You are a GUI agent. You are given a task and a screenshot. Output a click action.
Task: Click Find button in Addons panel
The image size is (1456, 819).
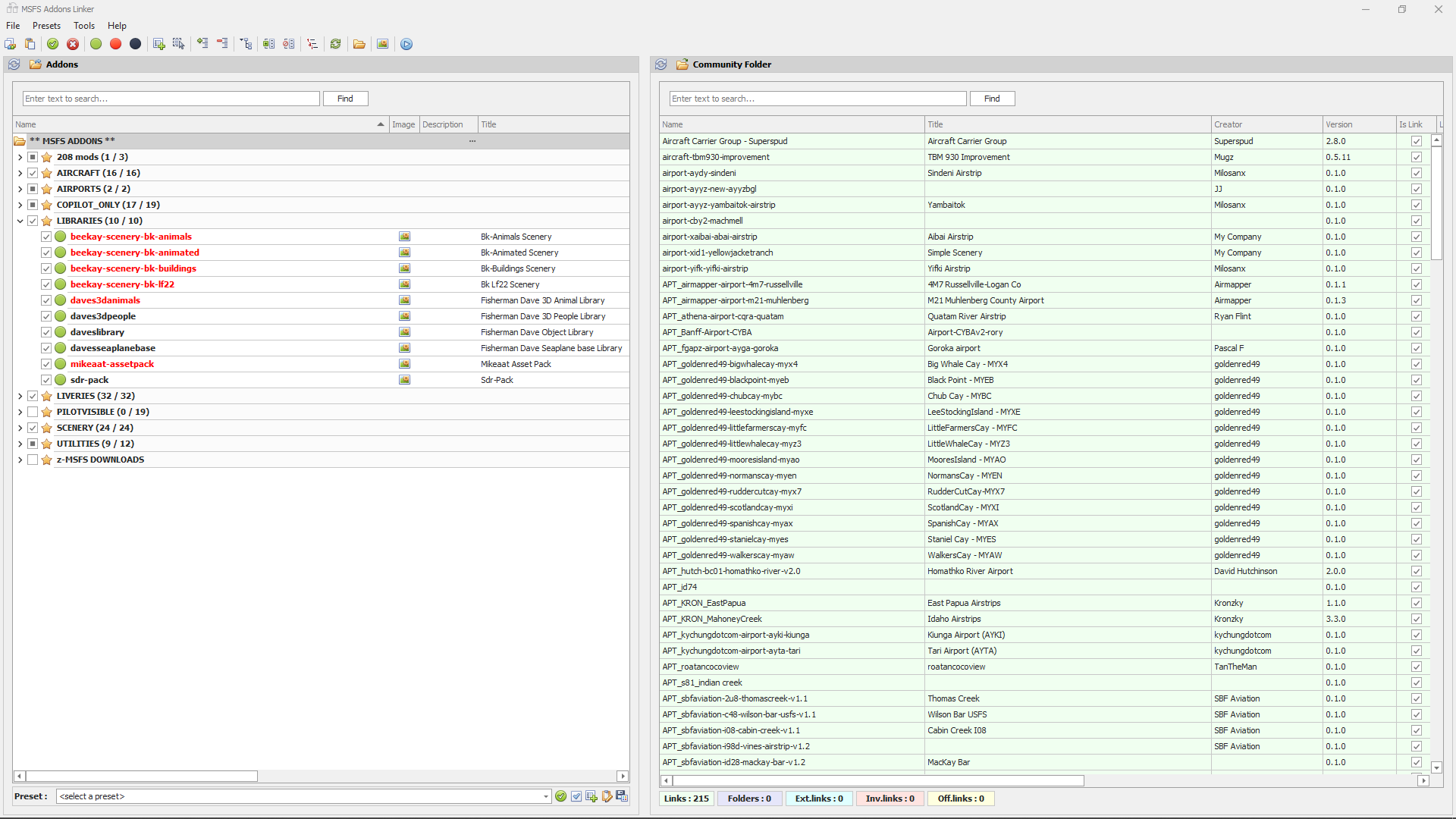click(x=345, y=99)
